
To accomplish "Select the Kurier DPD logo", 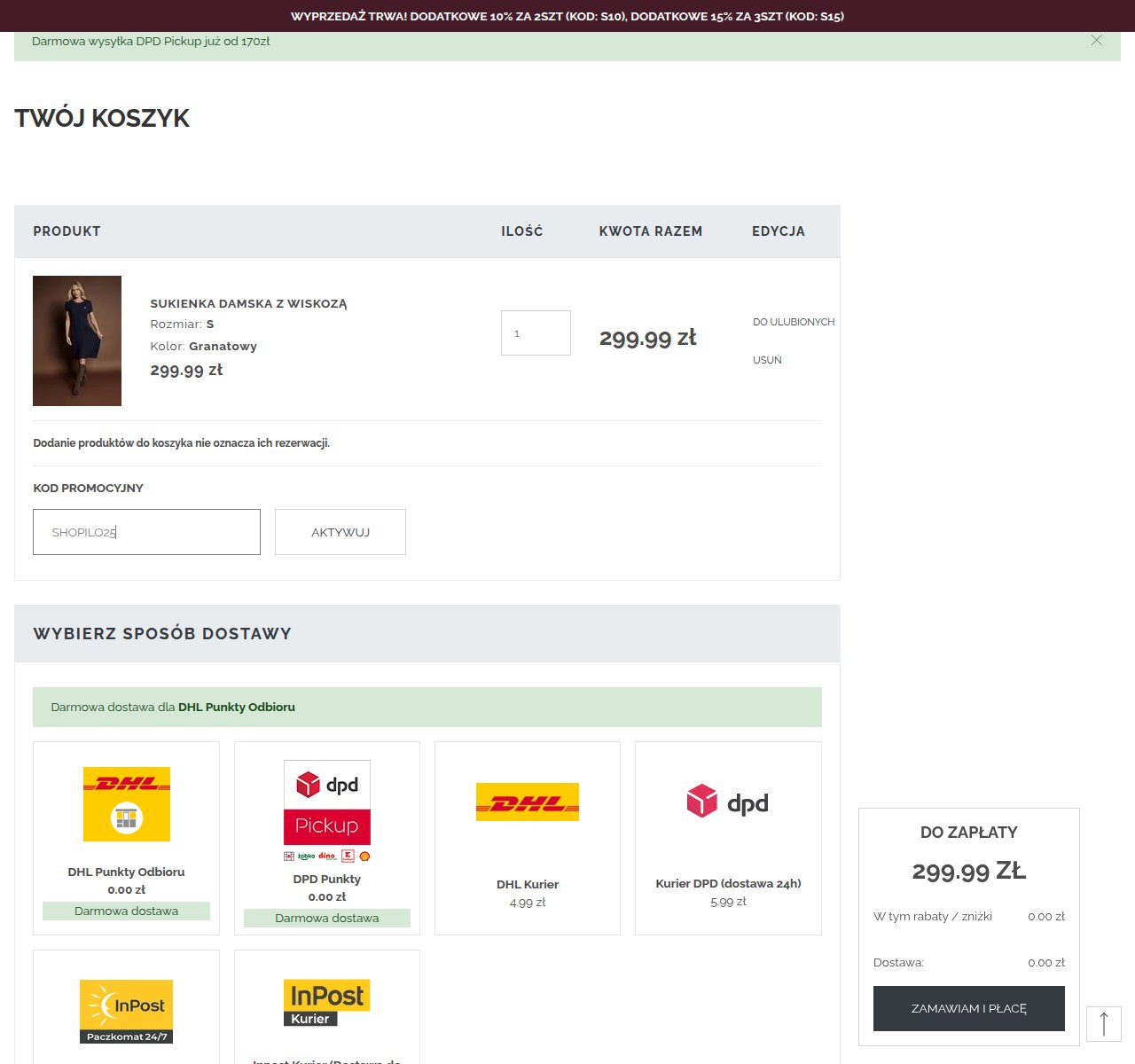I will point(728,802).
